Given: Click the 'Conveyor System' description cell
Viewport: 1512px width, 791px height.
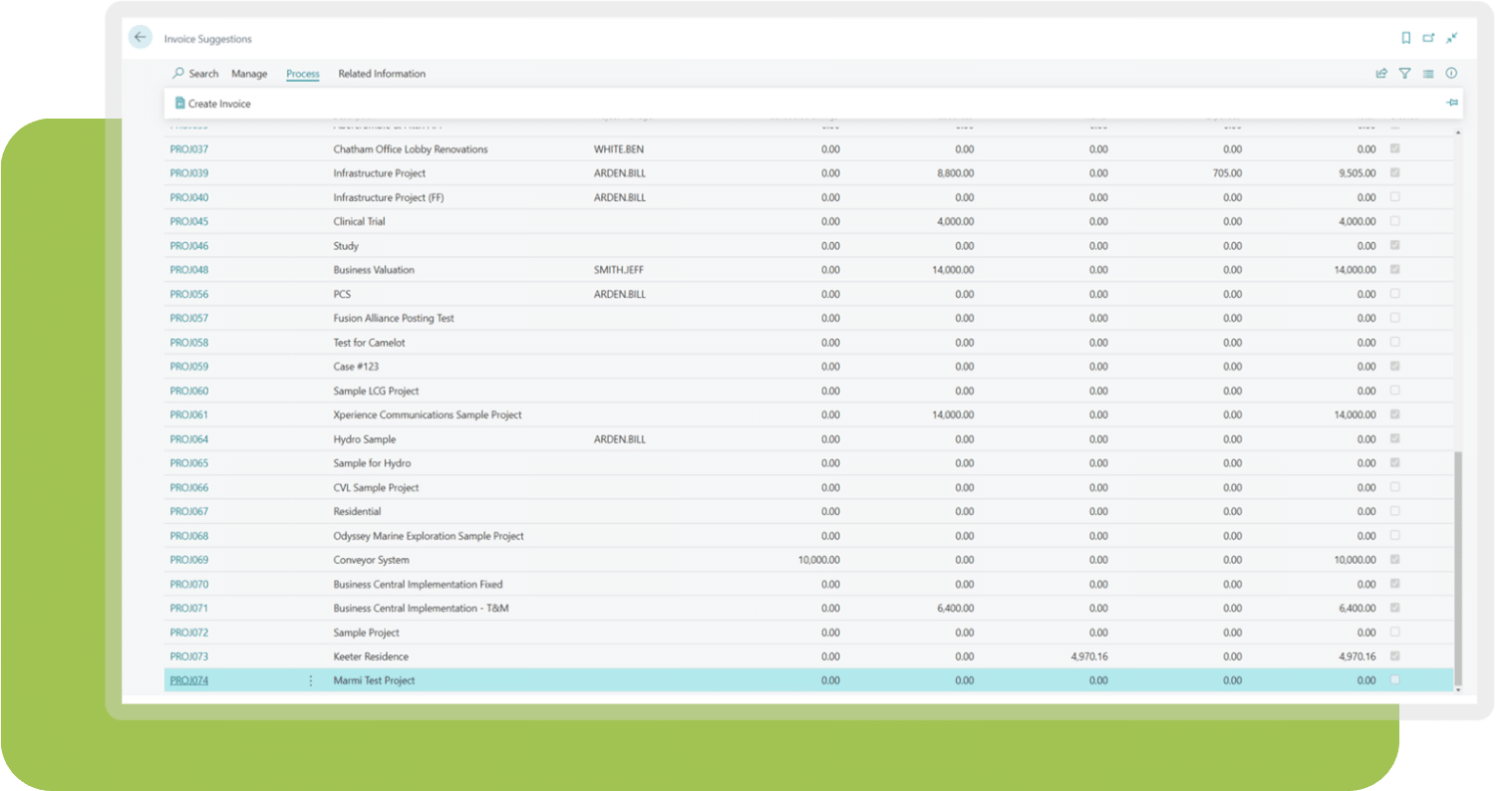Looking at the screenshot, I should click(x=372, y=560).
